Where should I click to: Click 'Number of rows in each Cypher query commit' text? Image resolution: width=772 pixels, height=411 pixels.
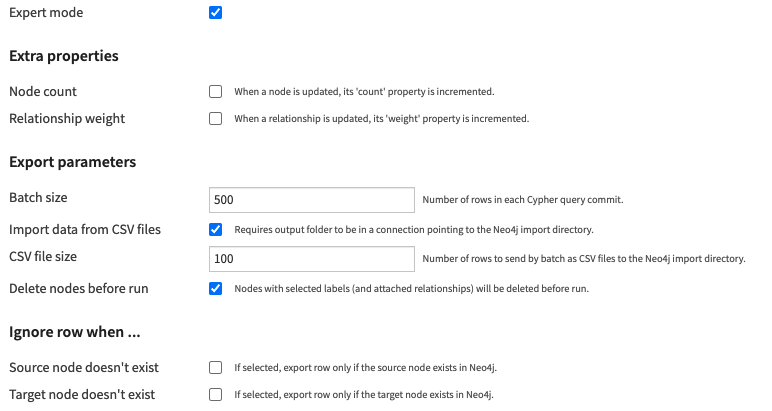pos(523,200)
